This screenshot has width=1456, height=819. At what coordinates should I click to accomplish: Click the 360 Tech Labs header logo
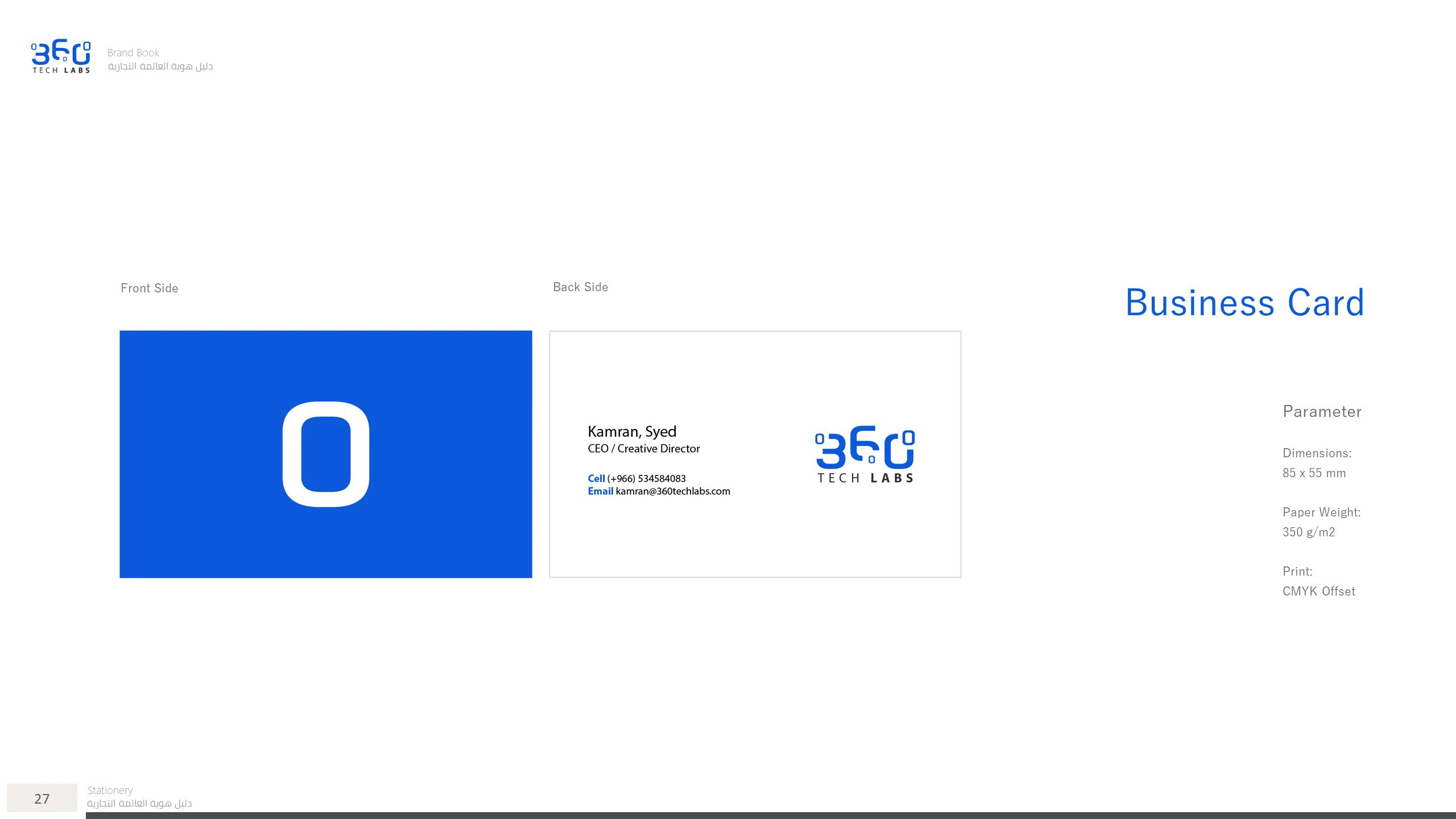point(61,57)
